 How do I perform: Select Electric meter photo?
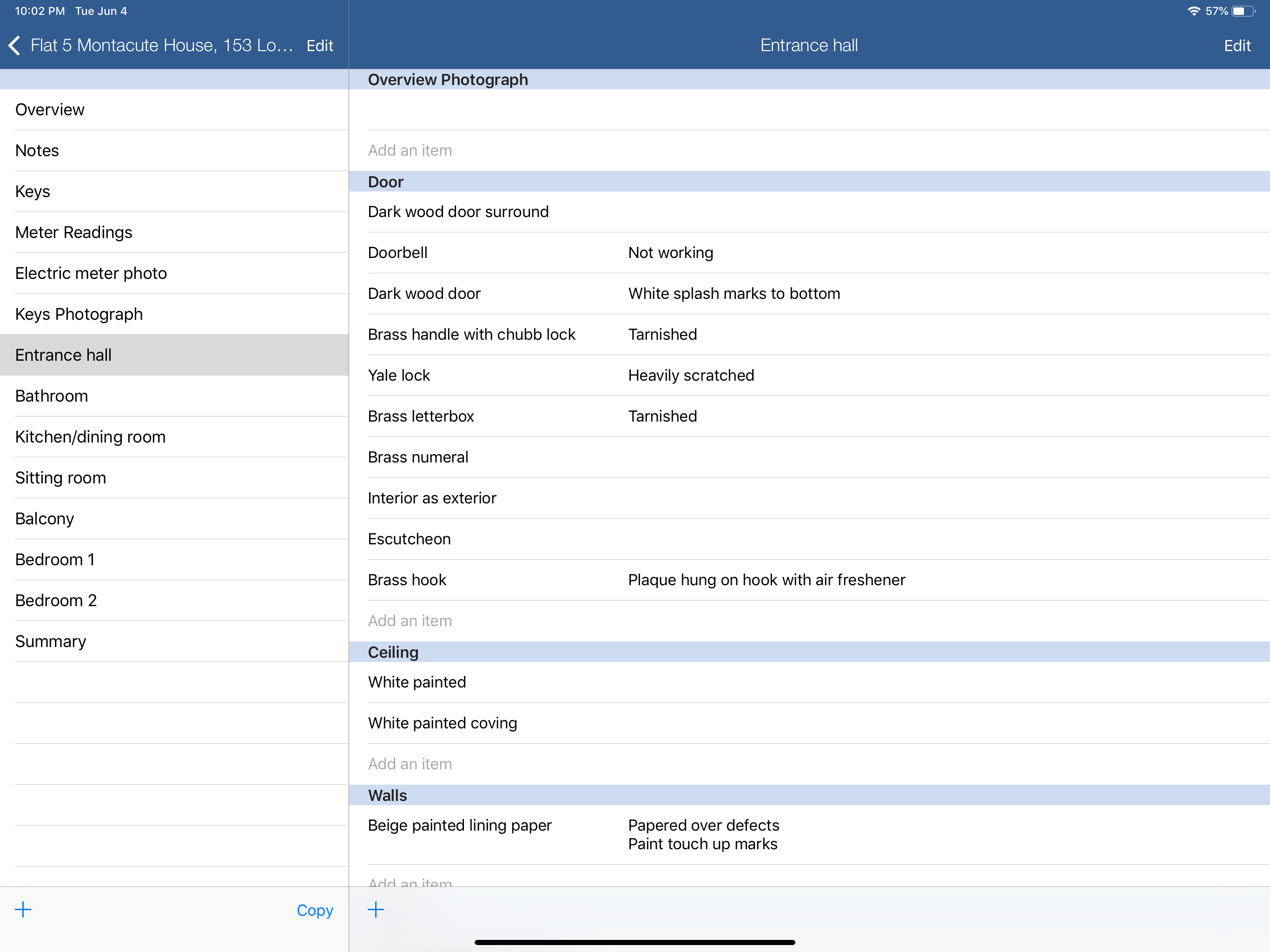coord(174,273)
